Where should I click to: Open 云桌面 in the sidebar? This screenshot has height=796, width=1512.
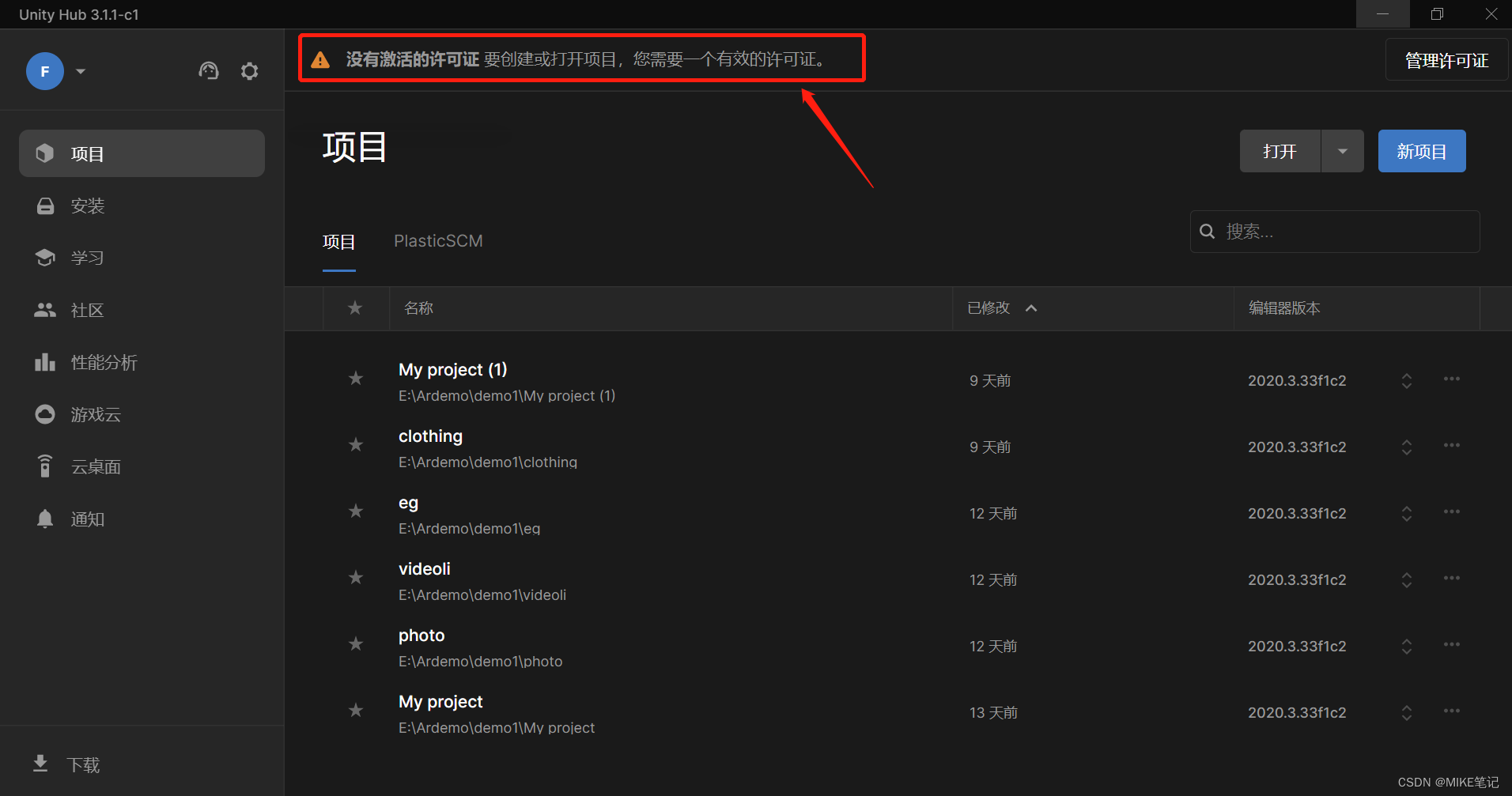(x=142, y=466)
